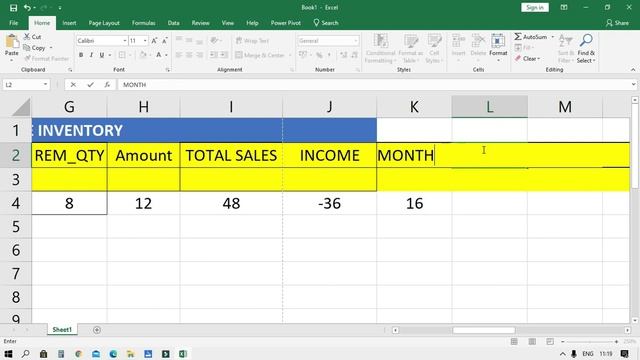The height and width of the screenshot is (360, 640).
Task: Click the Excel icon in the taskbar
Action: point(183,353)
